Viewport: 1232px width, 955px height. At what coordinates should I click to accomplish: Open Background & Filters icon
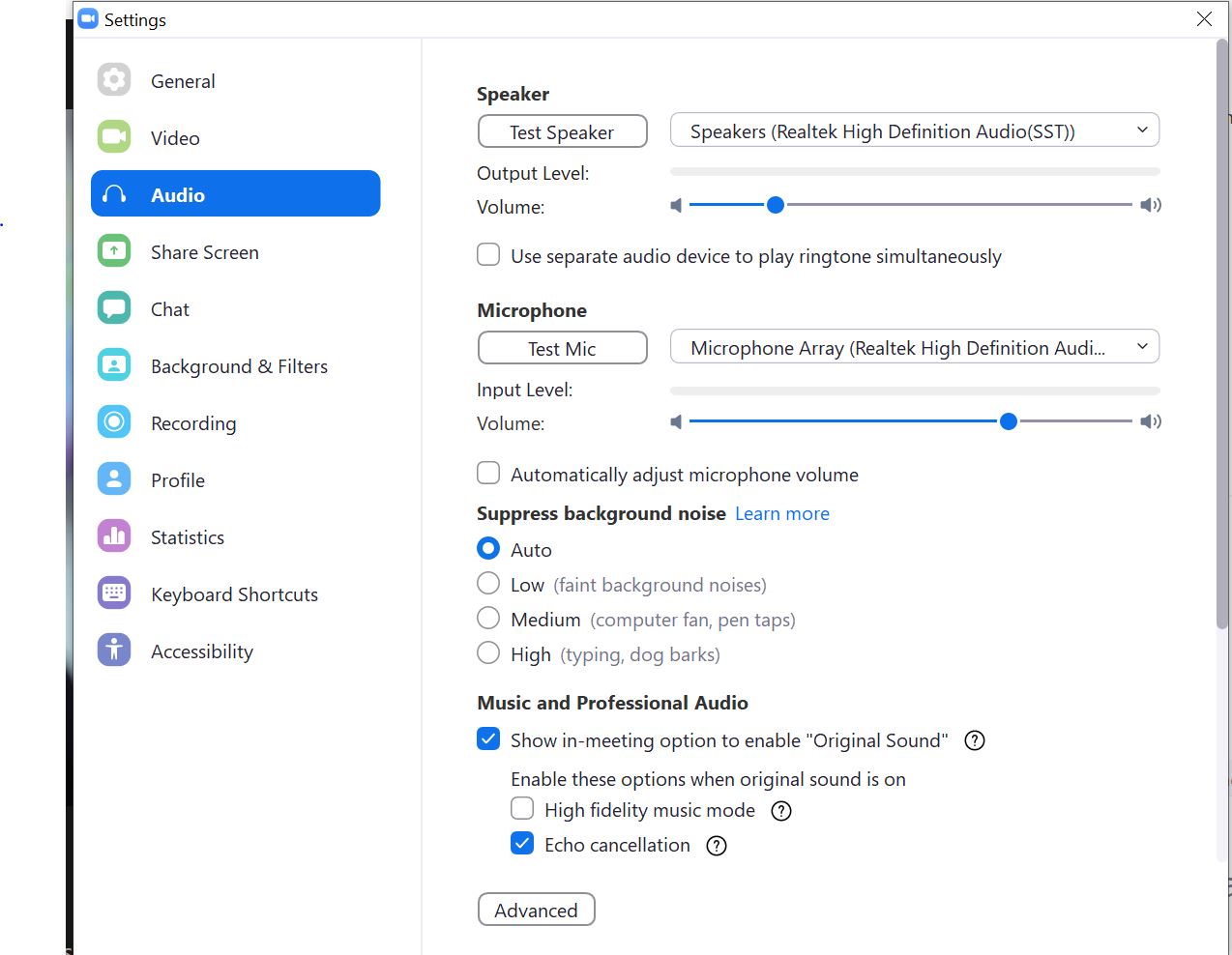pyautogui.click(x=114, y=365)
